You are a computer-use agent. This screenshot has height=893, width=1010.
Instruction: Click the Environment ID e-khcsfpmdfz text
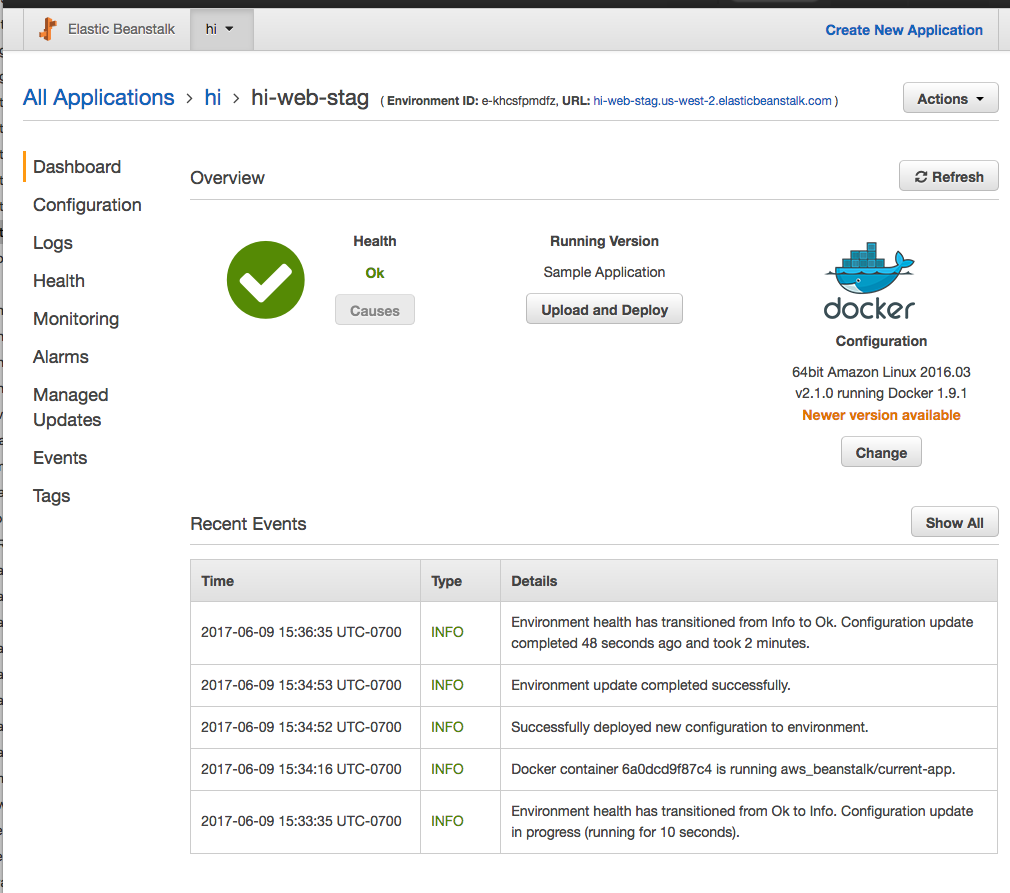520,101
